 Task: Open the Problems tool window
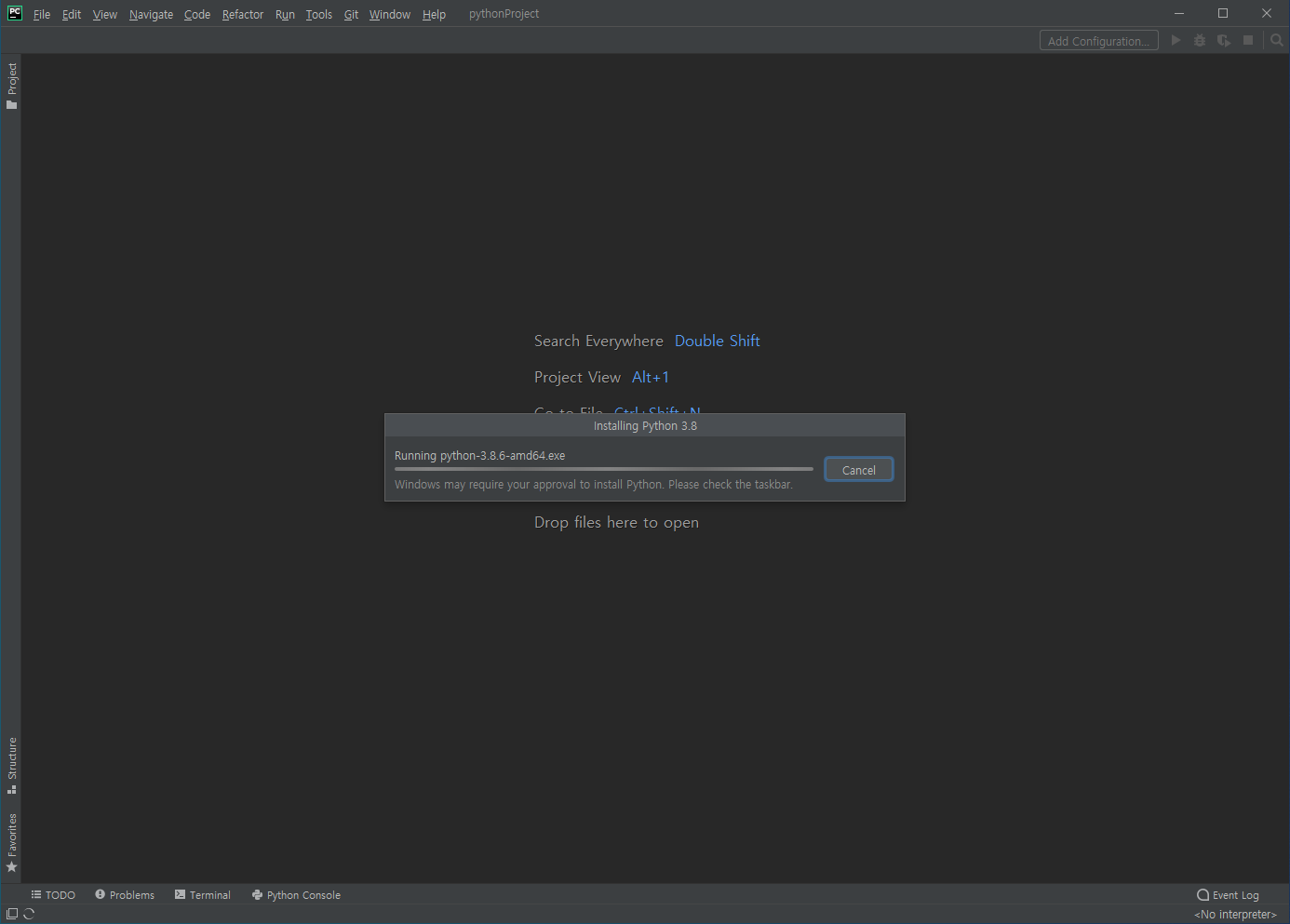tap(125, 895)
